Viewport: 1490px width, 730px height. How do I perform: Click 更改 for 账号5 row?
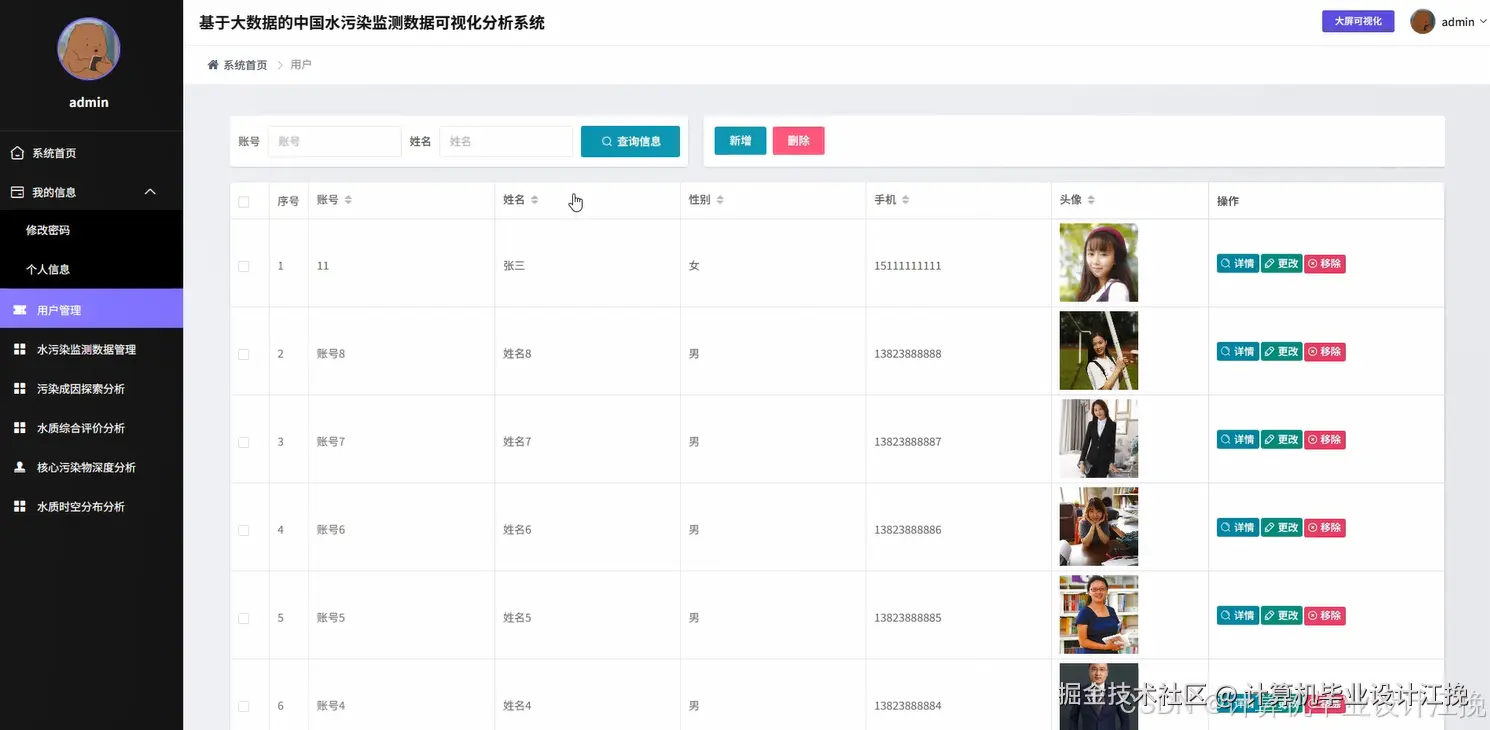[x=1281, y=616]
